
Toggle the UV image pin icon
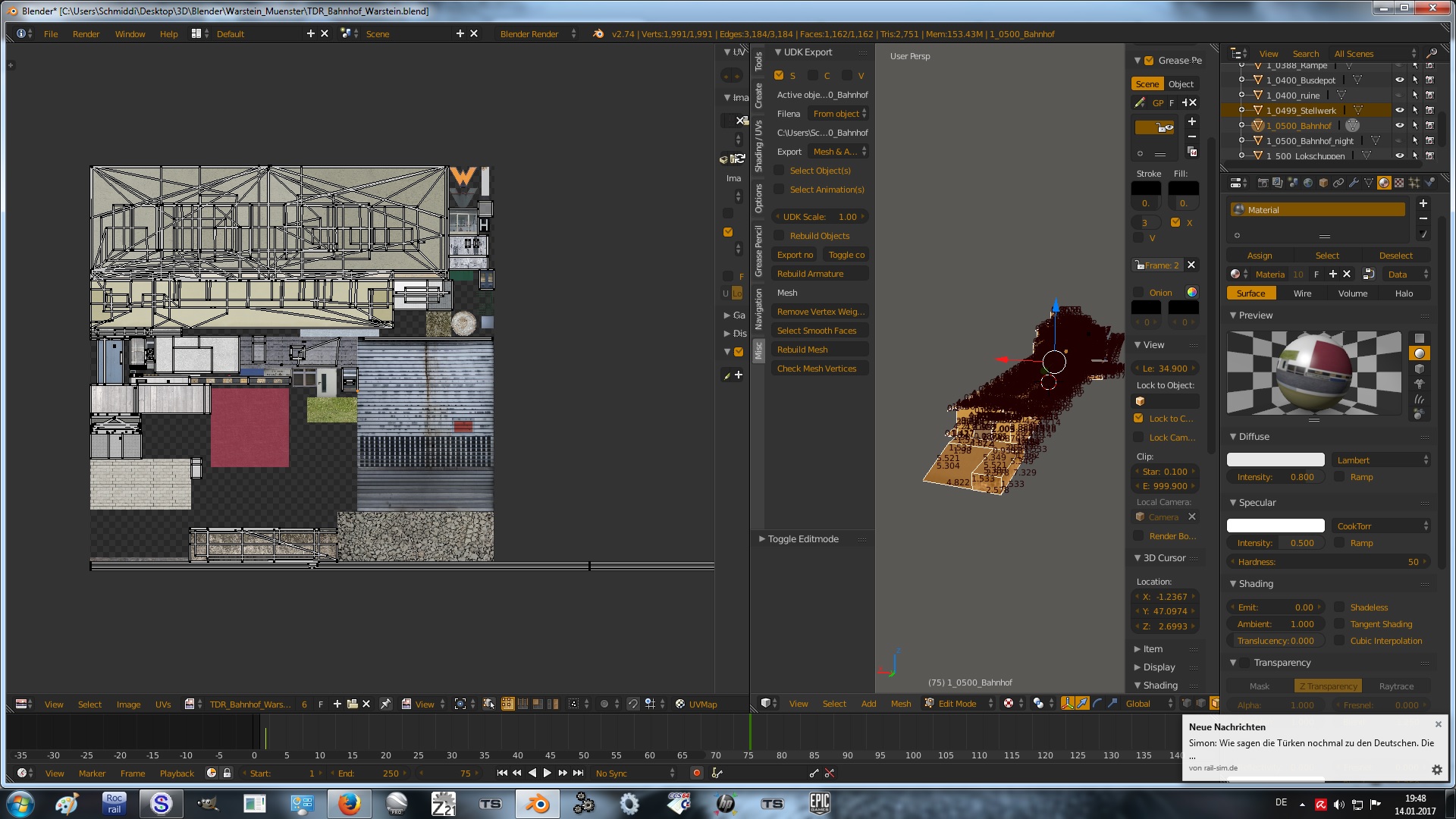pos(385,704)
